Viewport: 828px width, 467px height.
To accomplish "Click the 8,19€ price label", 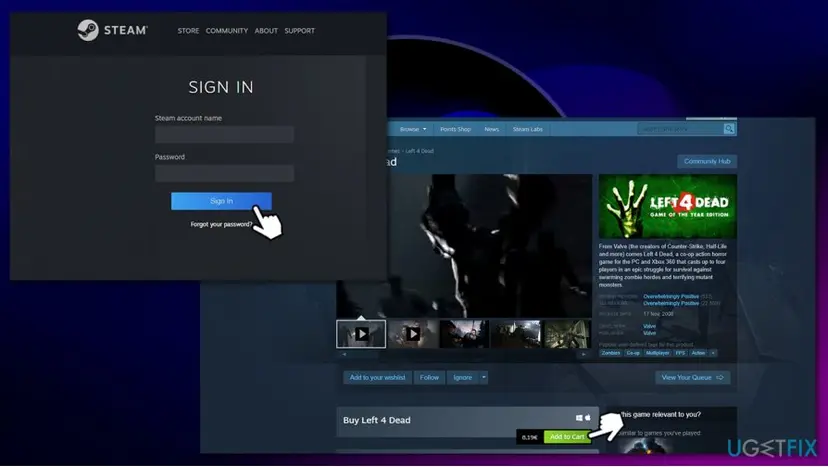I will click(530, 437).
